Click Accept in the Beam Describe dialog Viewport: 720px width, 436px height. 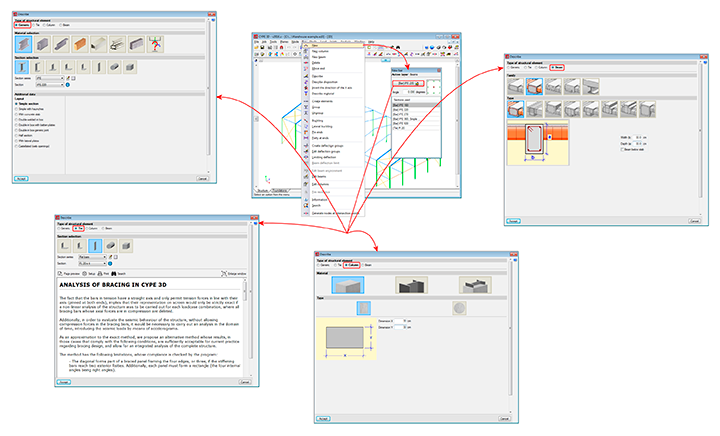pyautogui.click(x=513, y=221)
